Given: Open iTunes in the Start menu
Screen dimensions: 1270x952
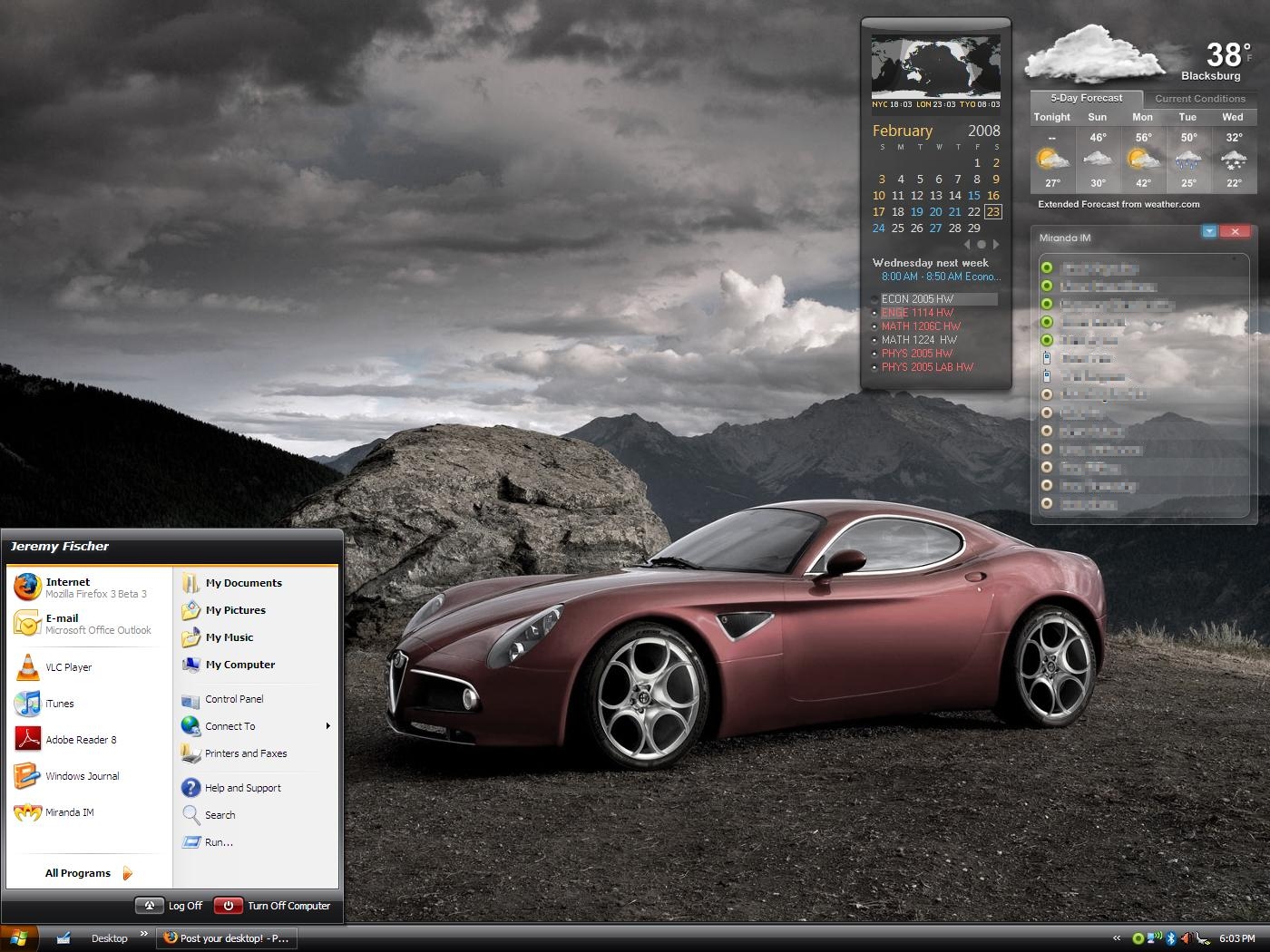Looking at the screenshot, I should tap(89, 704).
